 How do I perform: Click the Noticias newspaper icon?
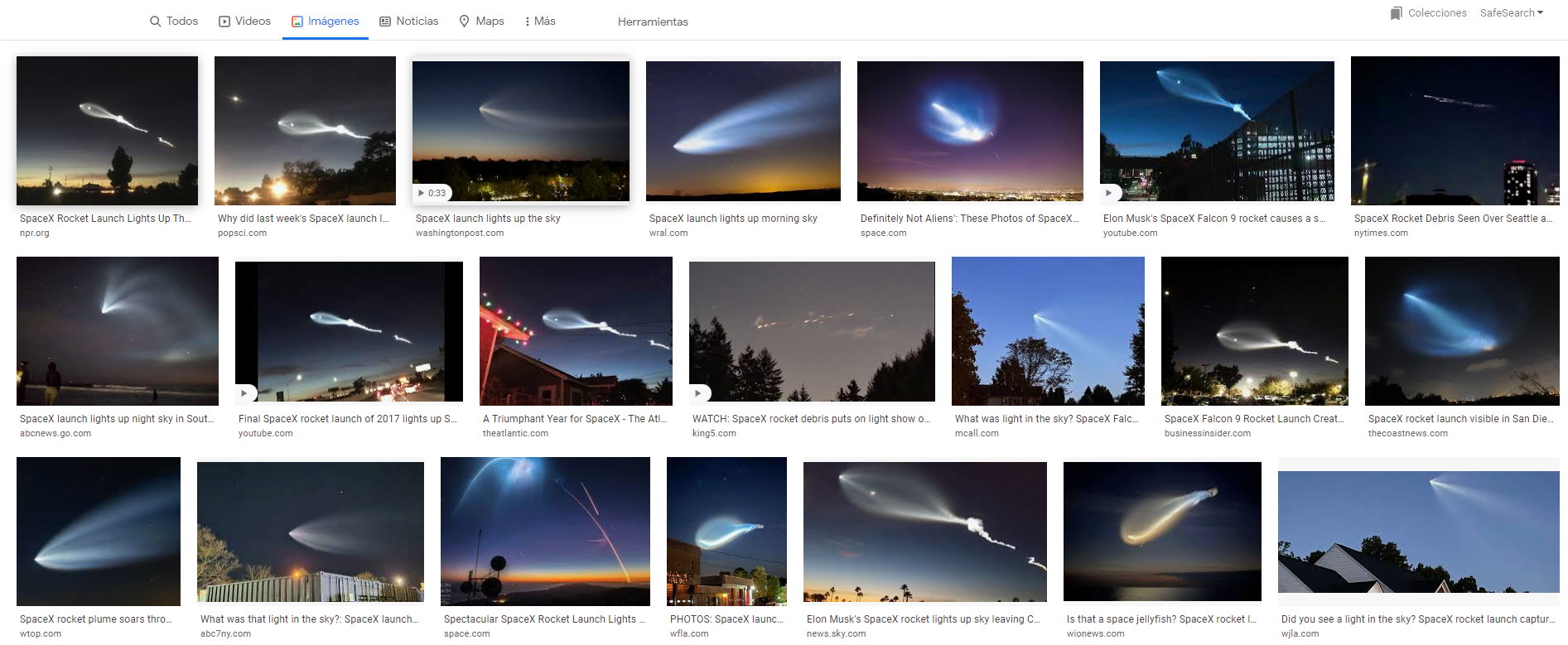(x=385, y=22)
